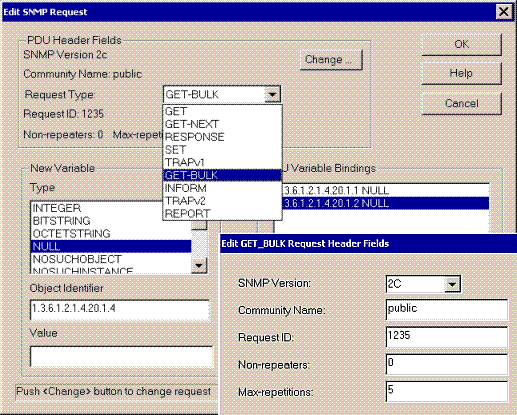Choose OCTETSTRING variable type
Image resolution: width=517 pixels, height=415 pixels.
111,233
